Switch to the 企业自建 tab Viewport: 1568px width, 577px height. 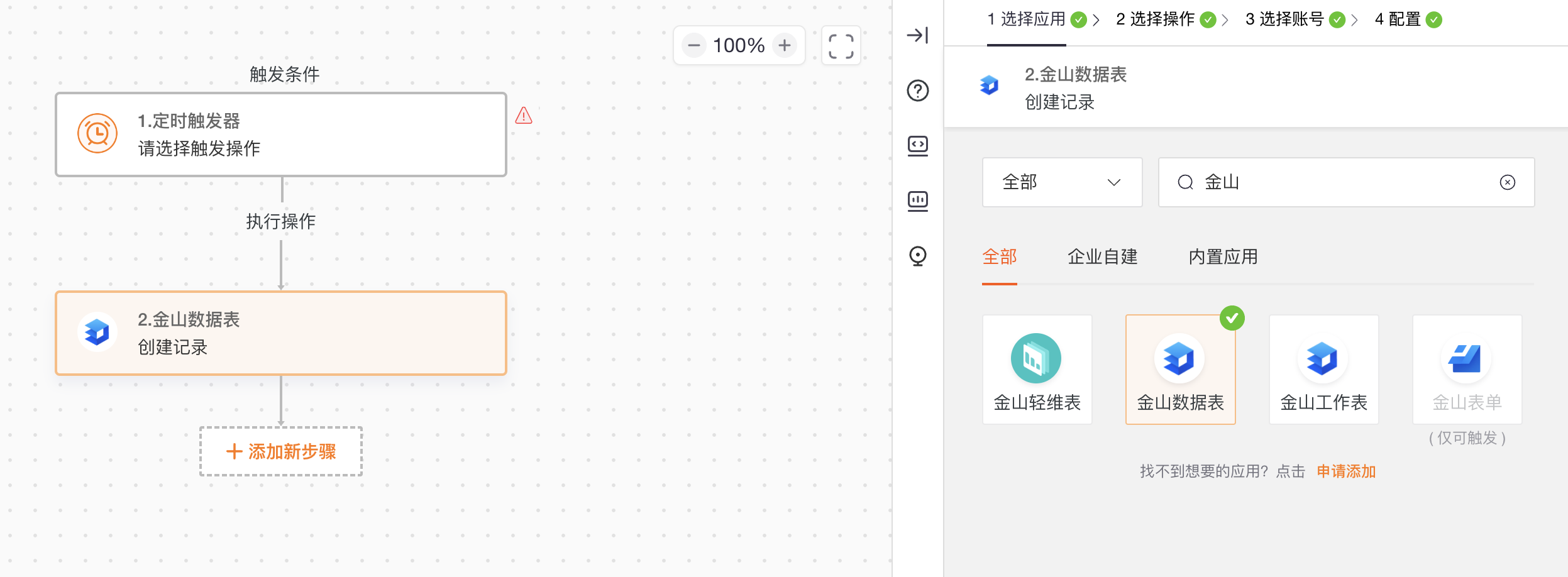(x=1103, y=257)
